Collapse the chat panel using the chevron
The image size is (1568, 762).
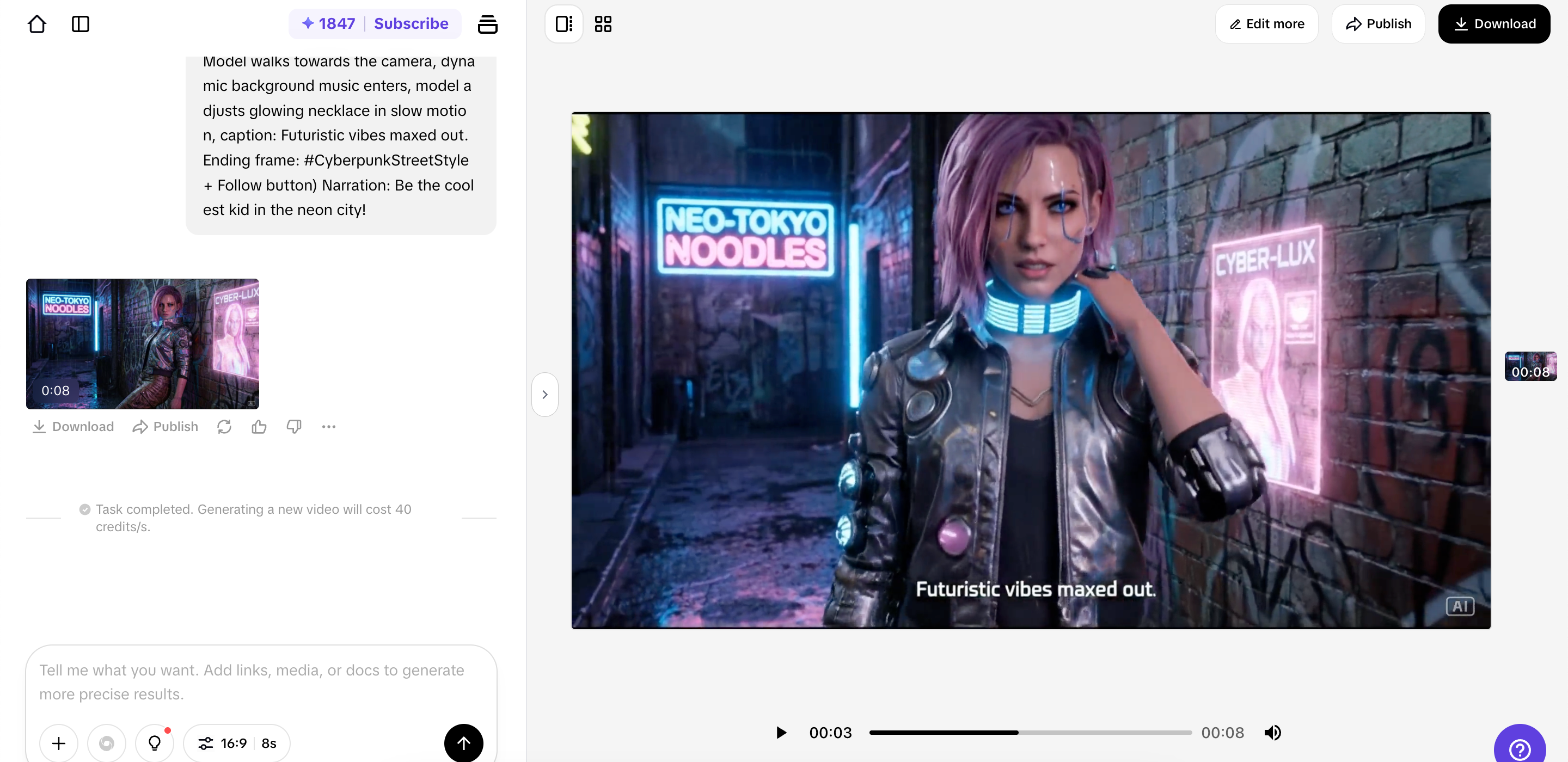[545, 395]
